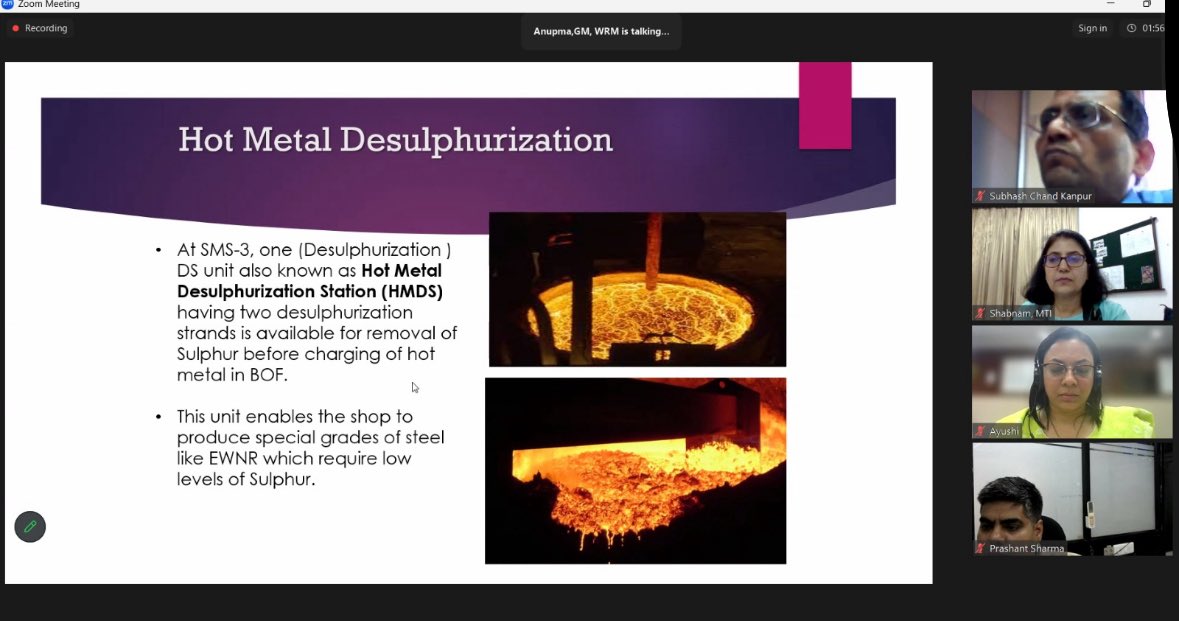Click the 'Shabnam, MTI' name label
This screenshot has height=621, width=1179.
(x=1020, y=314)
